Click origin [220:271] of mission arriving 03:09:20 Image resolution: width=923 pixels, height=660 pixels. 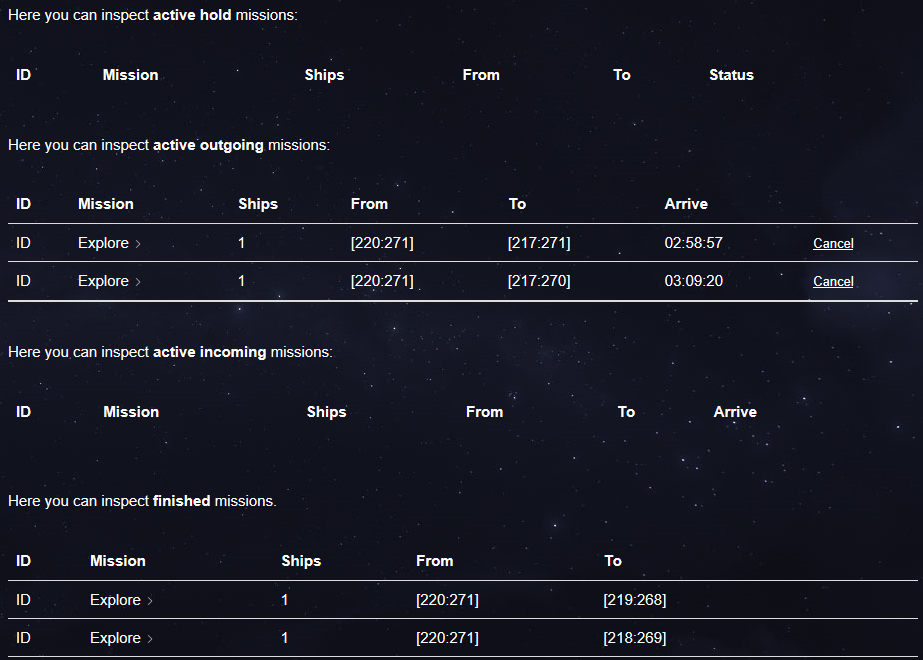point(382,281)
